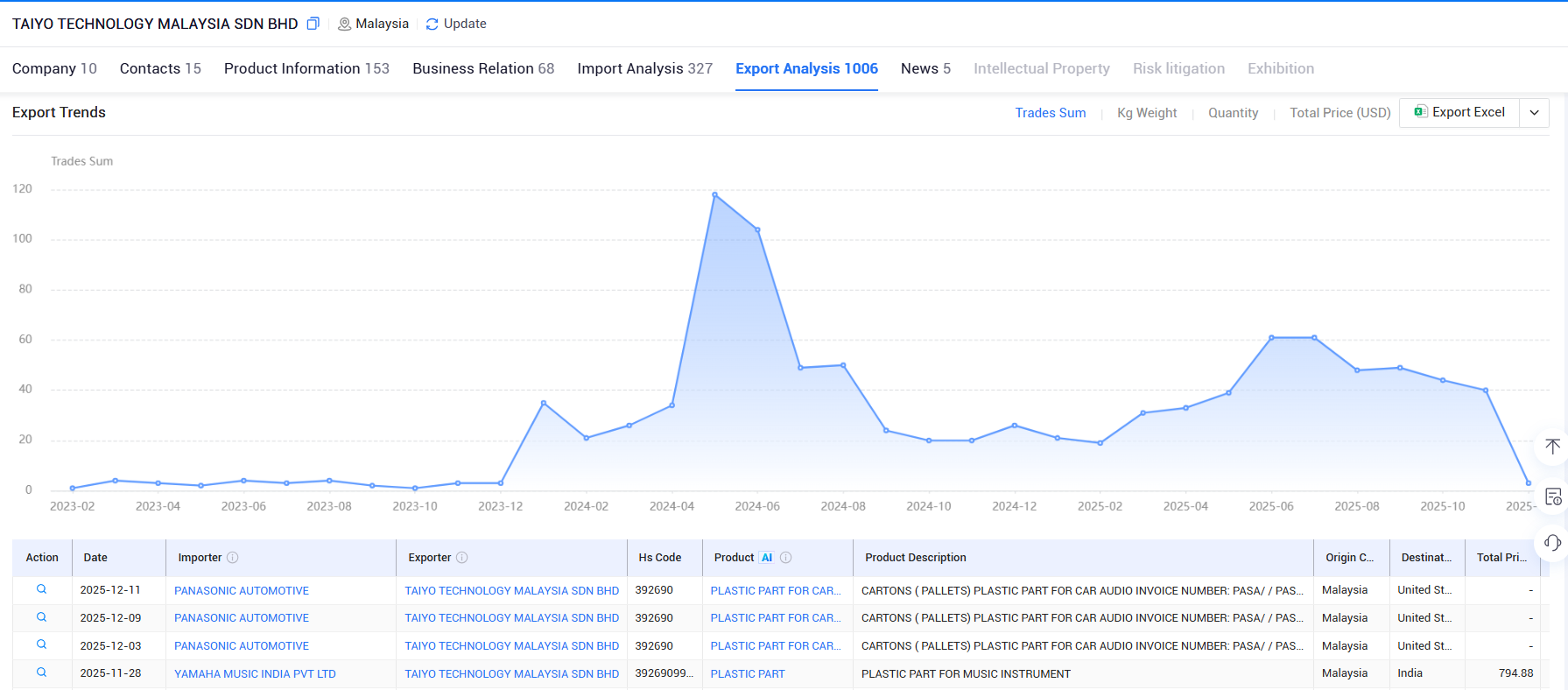Open the feedback form icon on right
Viewport: 1568px width, 690px height.
point(1553,496)
